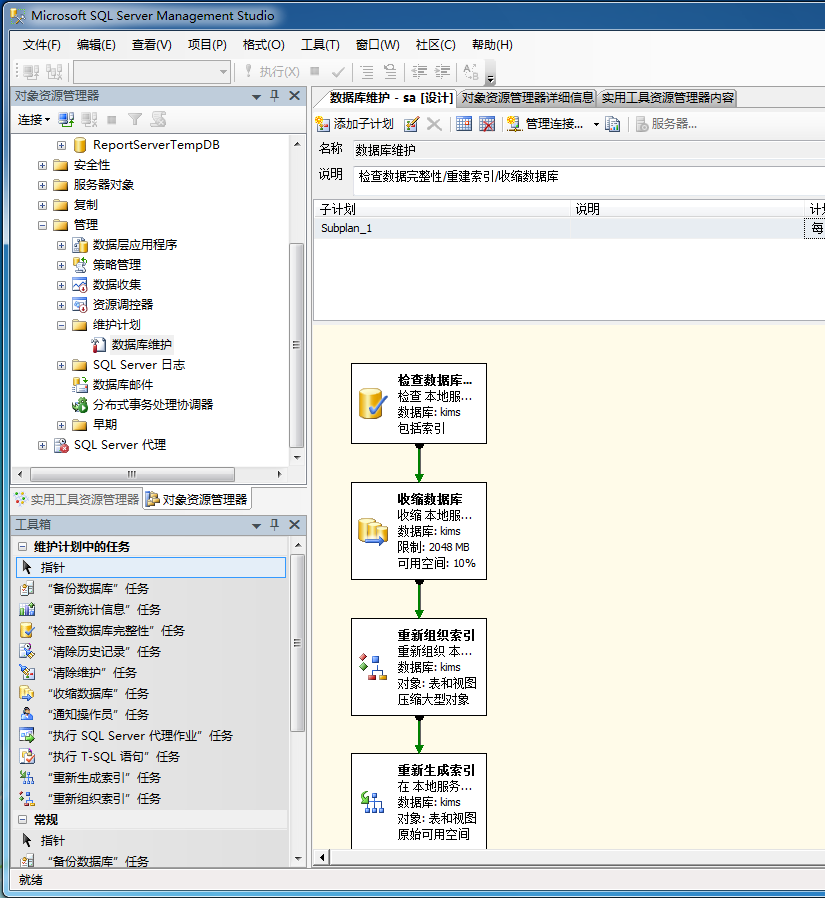Select 指针 under 维护计划中的任务
The image size is (825, 898).
pos(151,568)
